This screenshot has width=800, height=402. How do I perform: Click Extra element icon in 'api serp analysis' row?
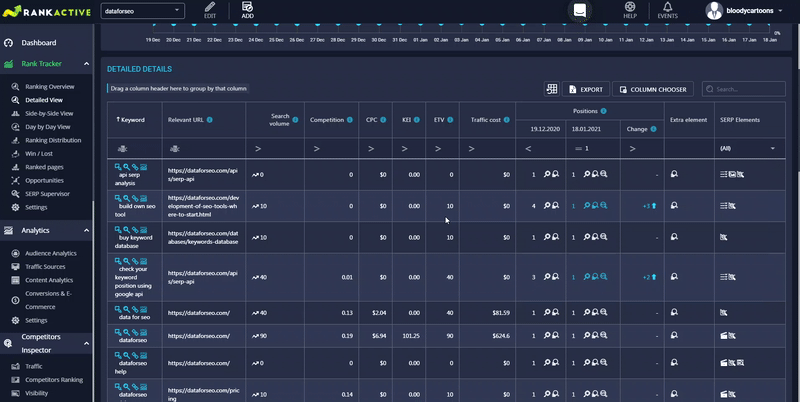point(674,174)
